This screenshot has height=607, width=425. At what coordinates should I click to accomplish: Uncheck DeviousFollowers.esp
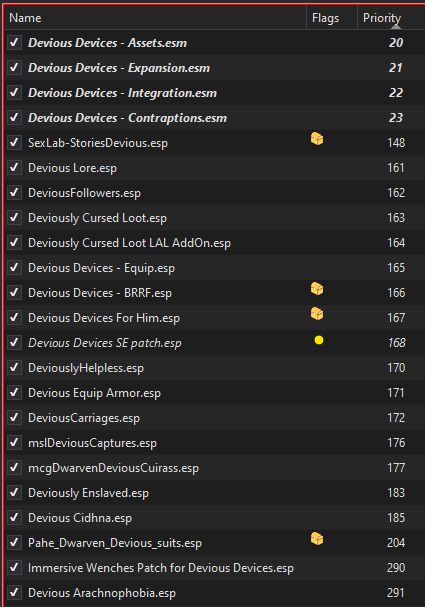(14, 192)
